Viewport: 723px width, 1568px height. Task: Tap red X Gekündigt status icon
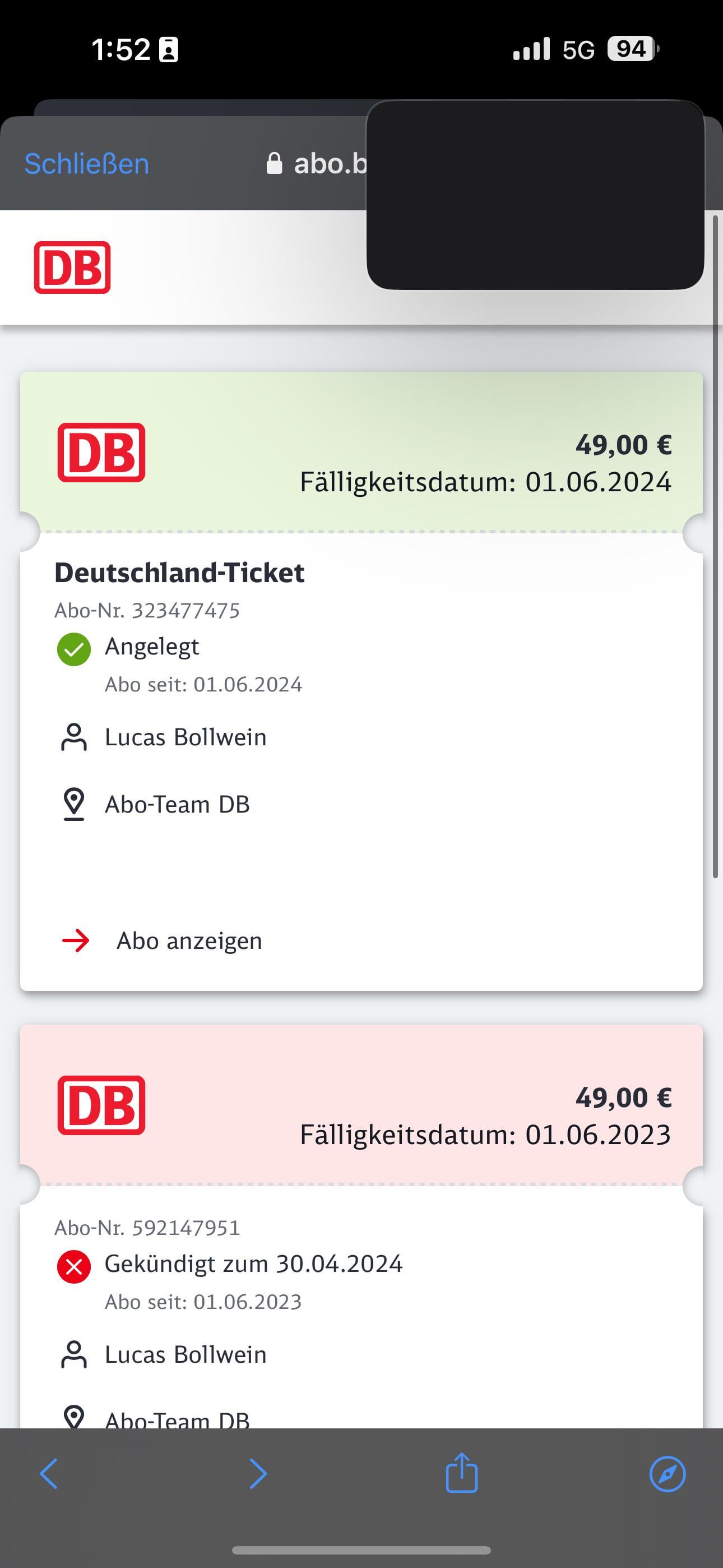click(x=73, y=1267)
